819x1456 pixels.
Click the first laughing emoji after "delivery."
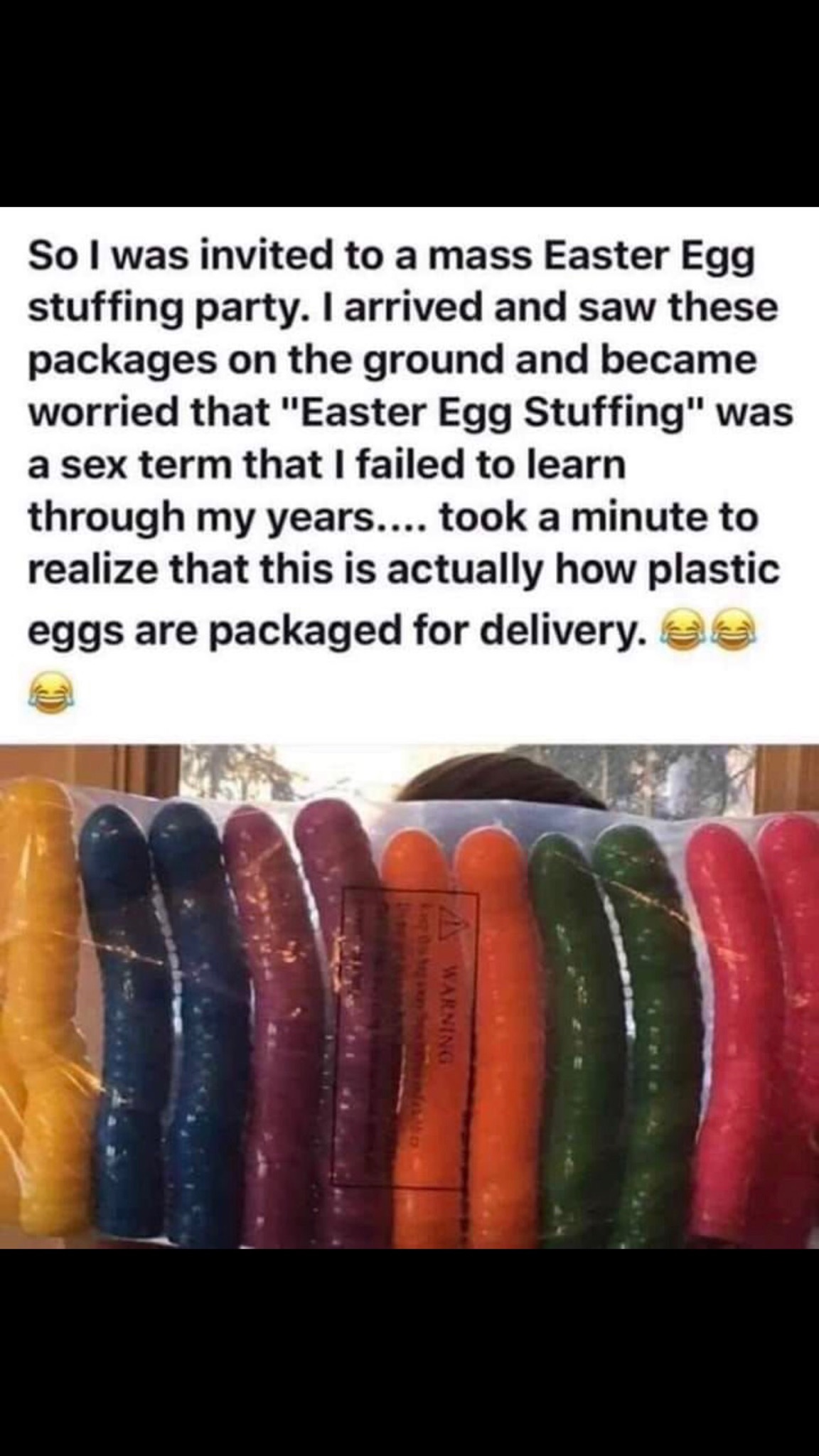coord(683,630)
